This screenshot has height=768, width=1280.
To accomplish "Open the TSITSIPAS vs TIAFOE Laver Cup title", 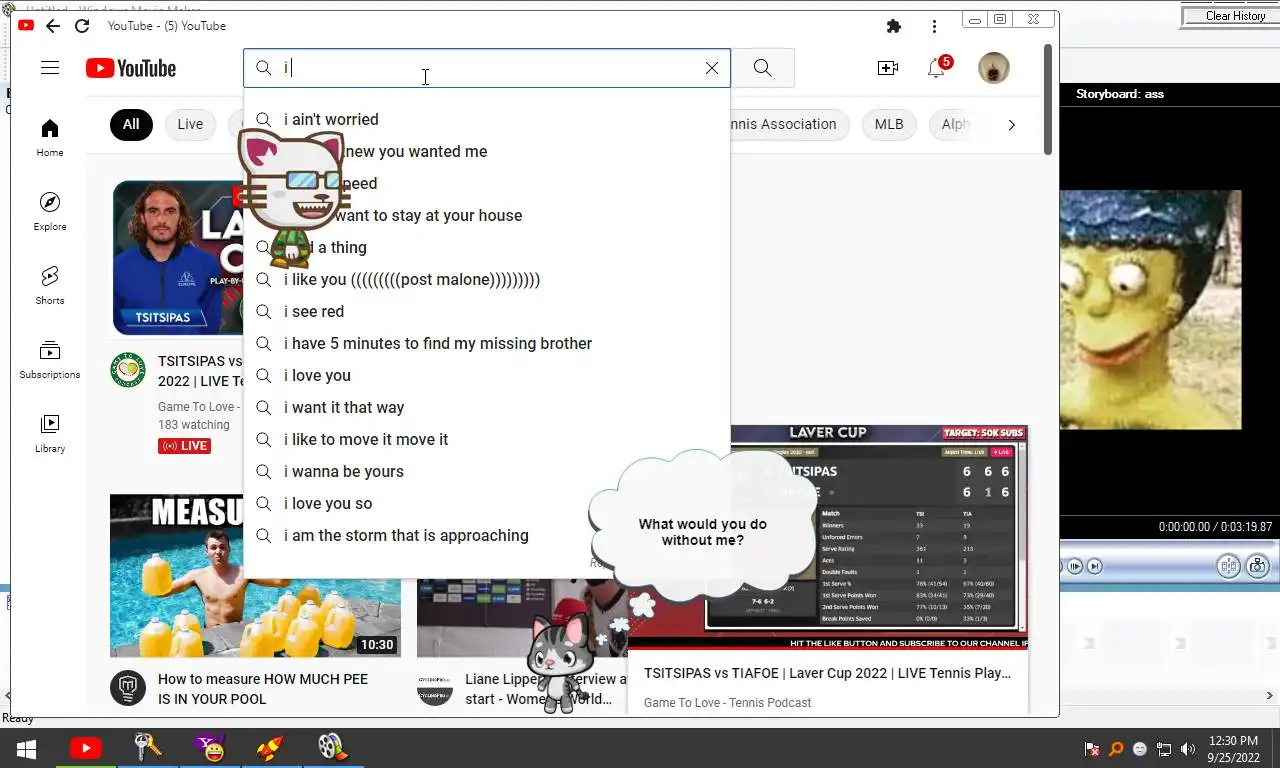I will 827,673.
